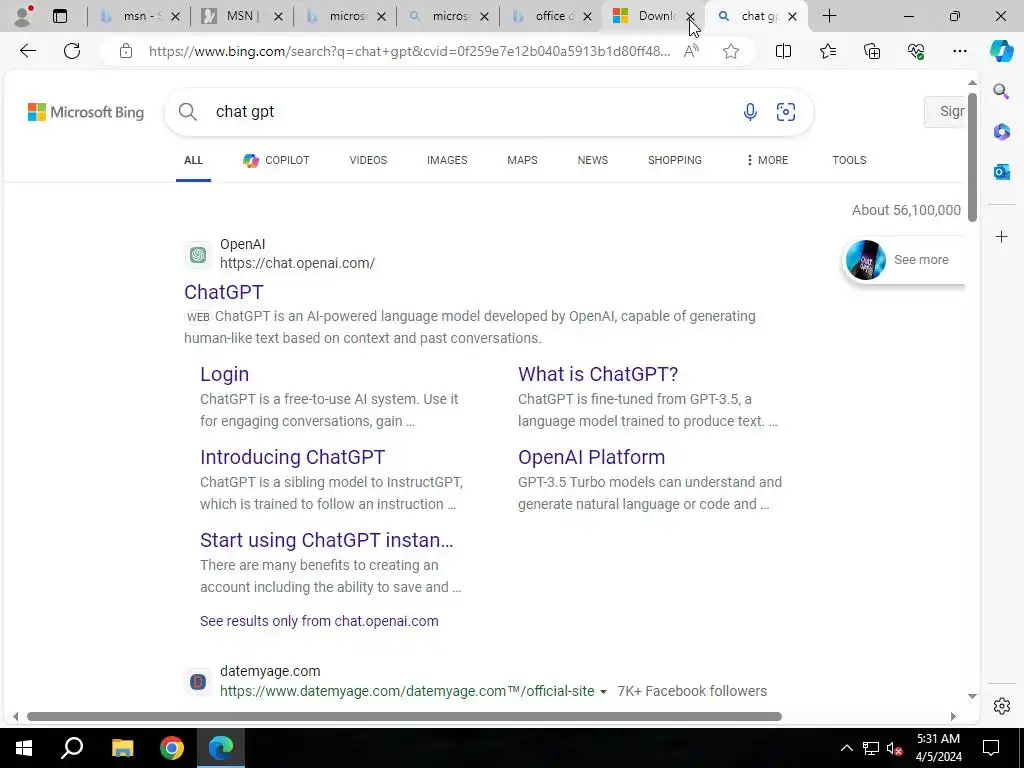1024x768 pixels.
Task: Close the MSN tab
Action: pyautogui.click(x=278, y=16)
